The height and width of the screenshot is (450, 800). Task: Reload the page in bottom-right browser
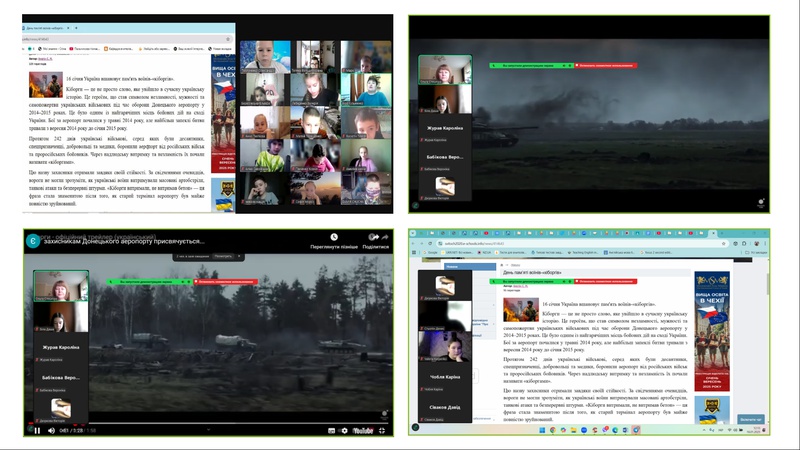[x=430, y=243]
